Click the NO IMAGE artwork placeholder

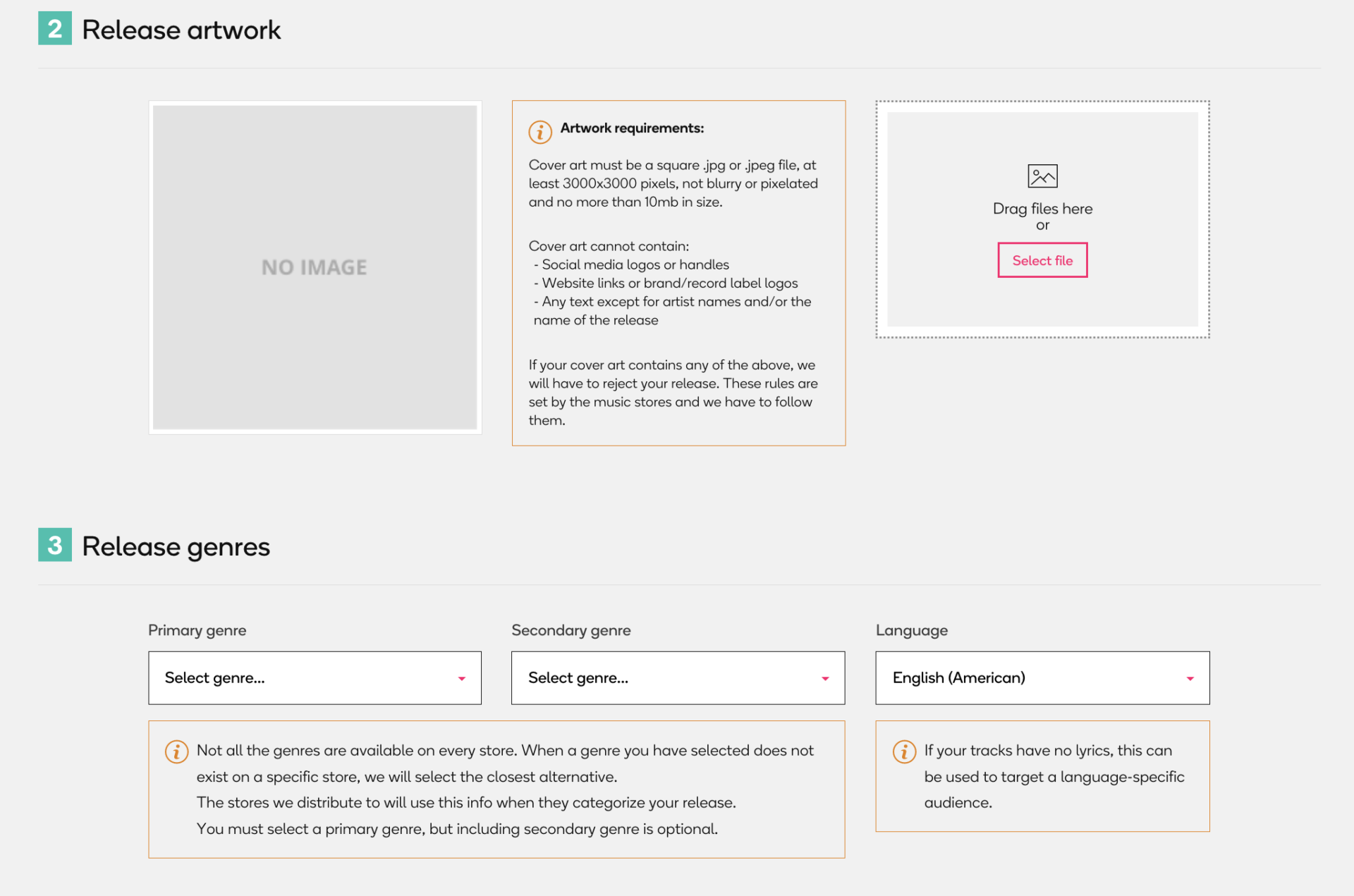pyautogui.click(x=315, y=267)
